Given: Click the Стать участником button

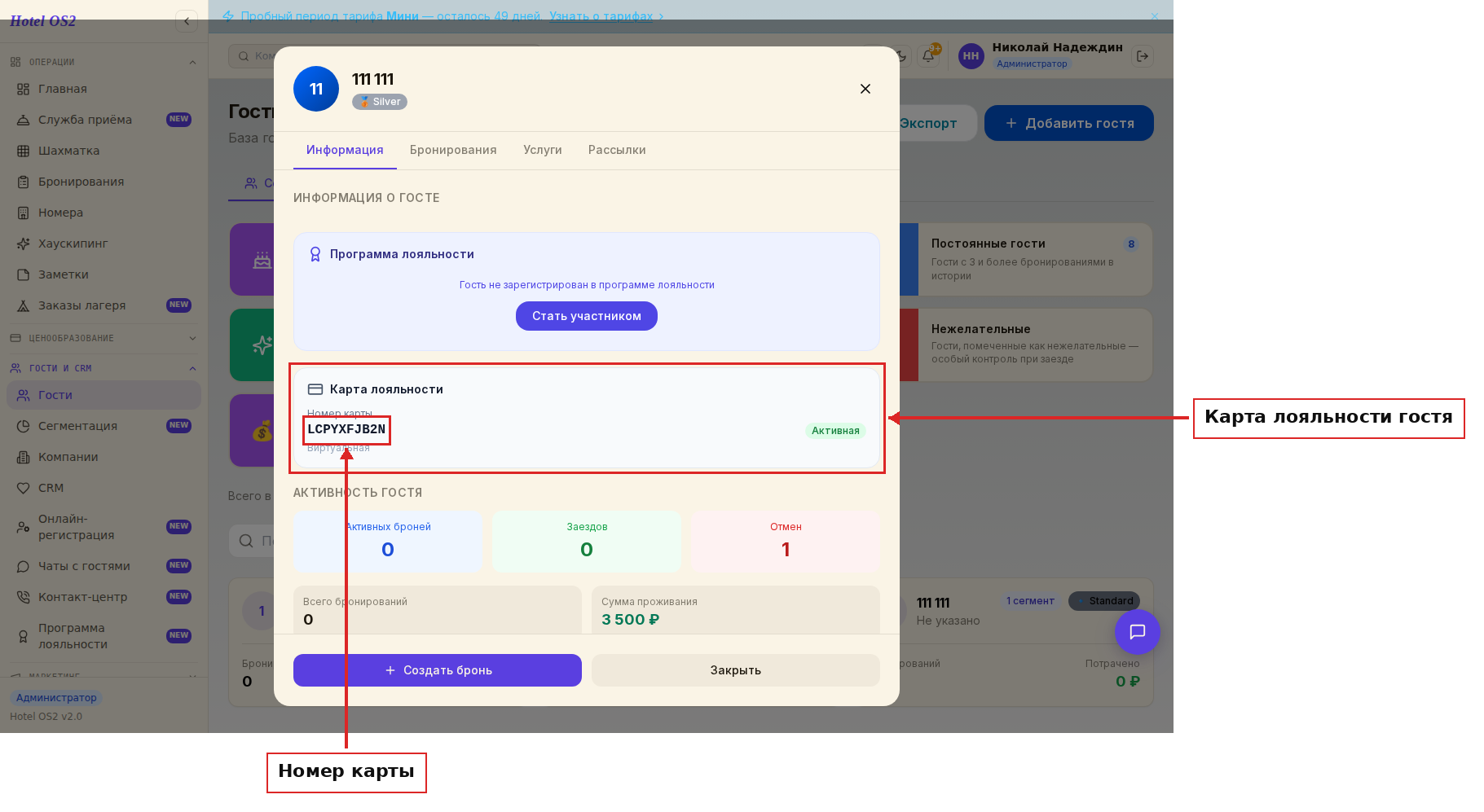Looking at the screenshot, I should [587, 316].
